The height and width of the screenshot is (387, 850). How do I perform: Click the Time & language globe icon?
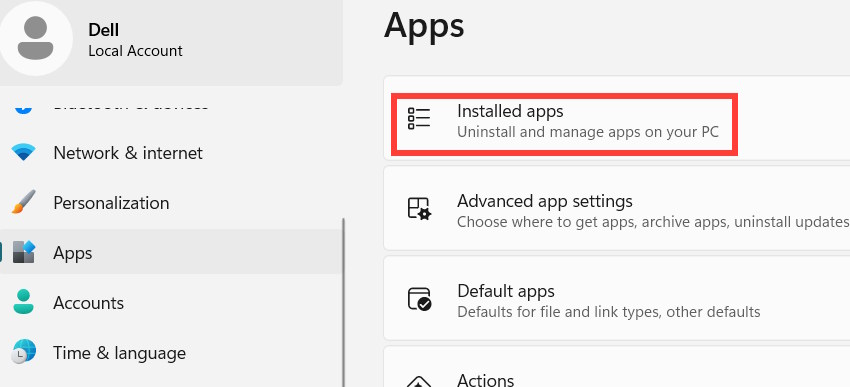23,352
